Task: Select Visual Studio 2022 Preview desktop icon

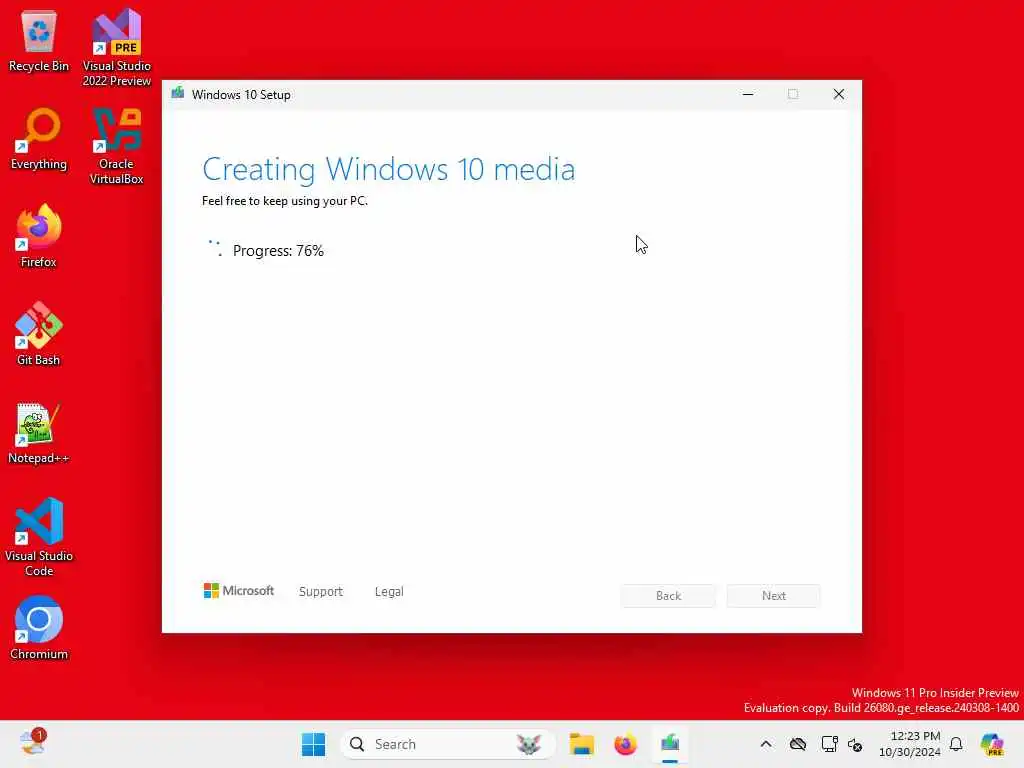Action: click(x=117, y=47)
